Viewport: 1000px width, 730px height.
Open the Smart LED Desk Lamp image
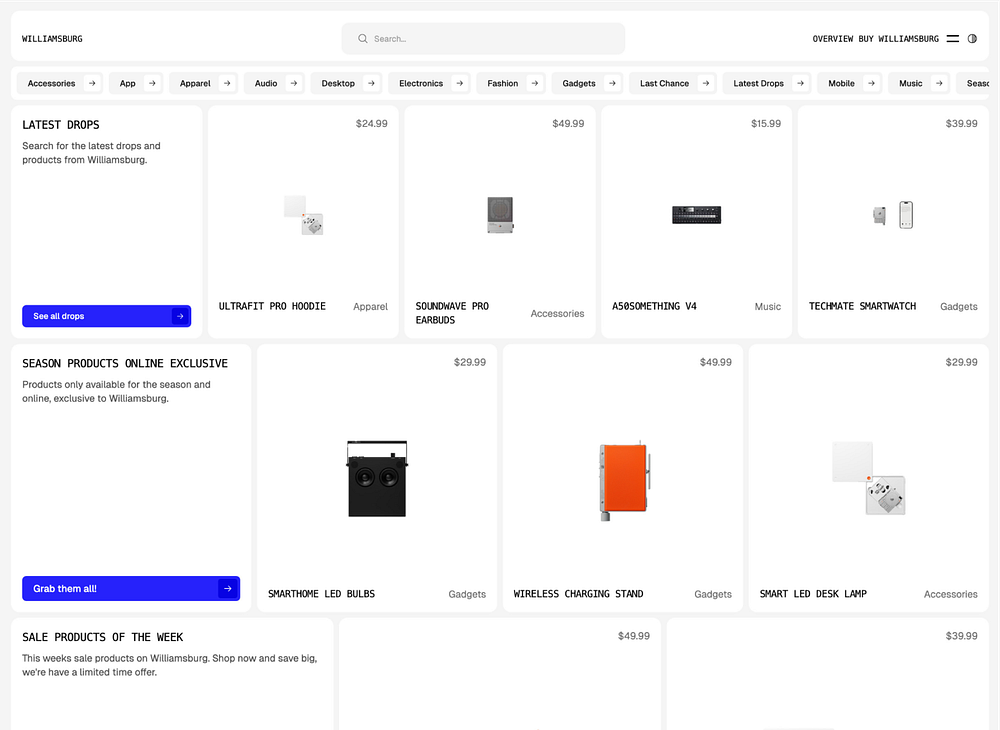(x=869, y=478)
